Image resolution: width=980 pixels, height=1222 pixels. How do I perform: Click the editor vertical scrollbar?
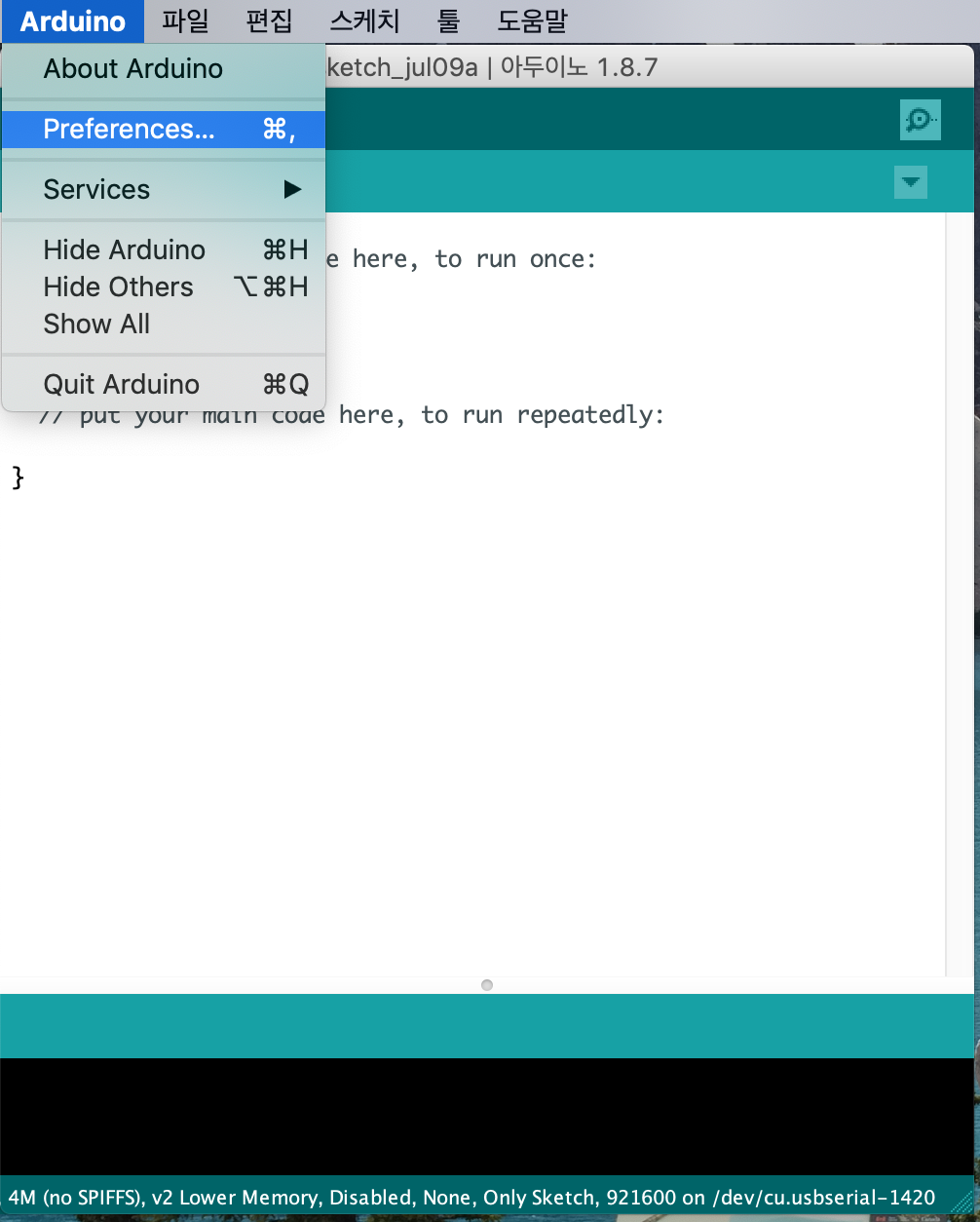click(x=960, y=594)
